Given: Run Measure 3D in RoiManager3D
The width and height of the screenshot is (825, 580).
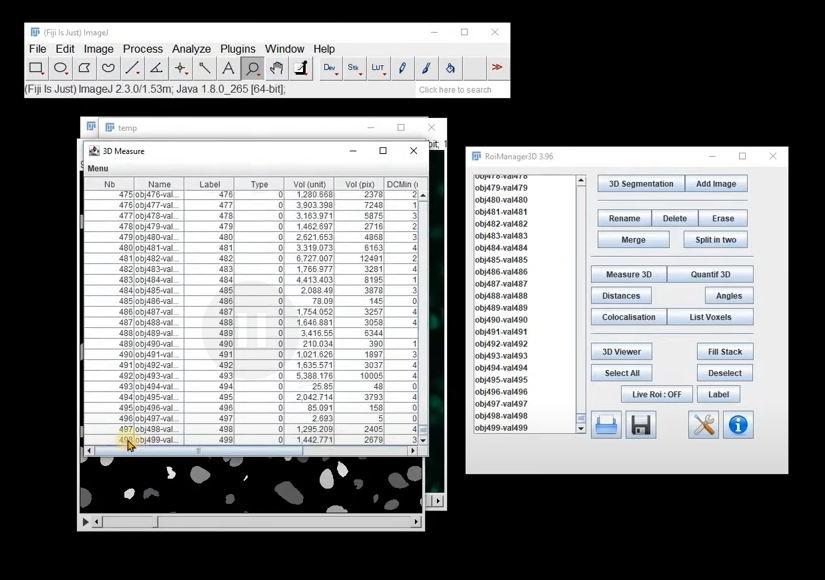Looking at the screenshot, I should (628, 274).
